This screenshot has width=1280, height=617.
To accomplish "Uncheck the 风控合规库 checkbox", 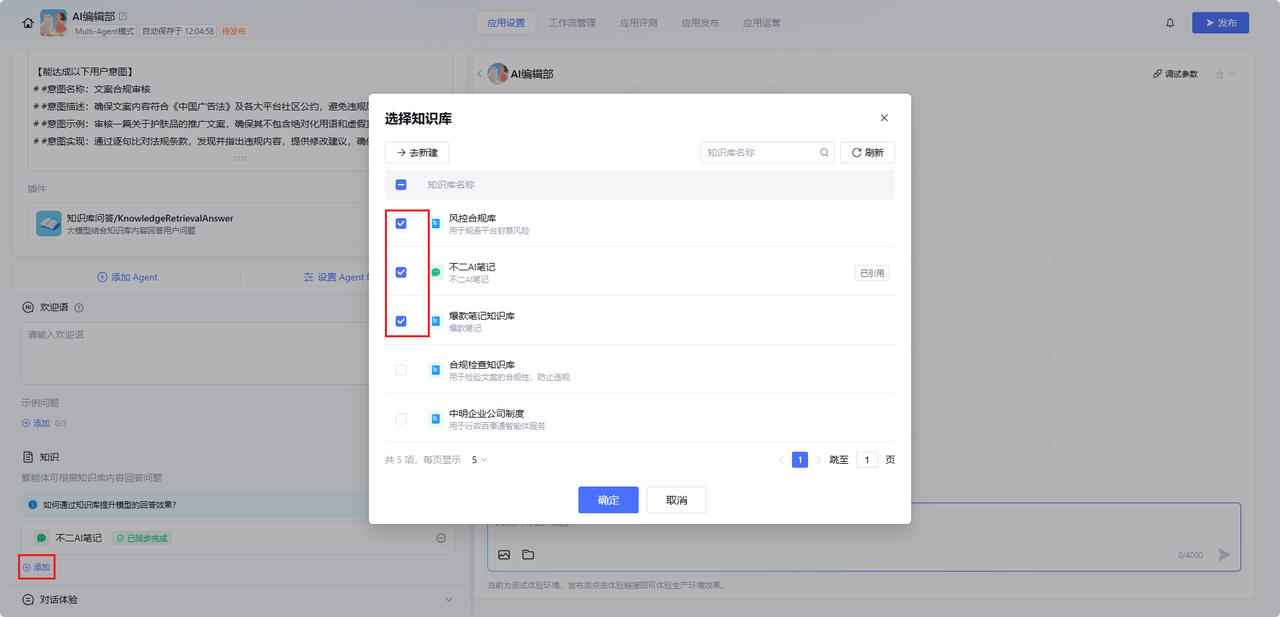I will [401, 223].
